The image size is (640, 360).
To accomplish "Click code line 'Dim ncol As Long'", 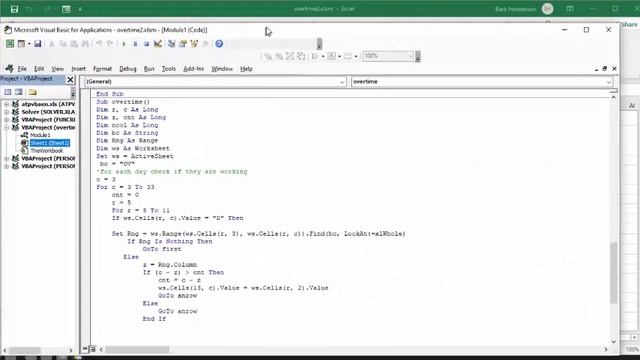I will click(x=127, y=125).
